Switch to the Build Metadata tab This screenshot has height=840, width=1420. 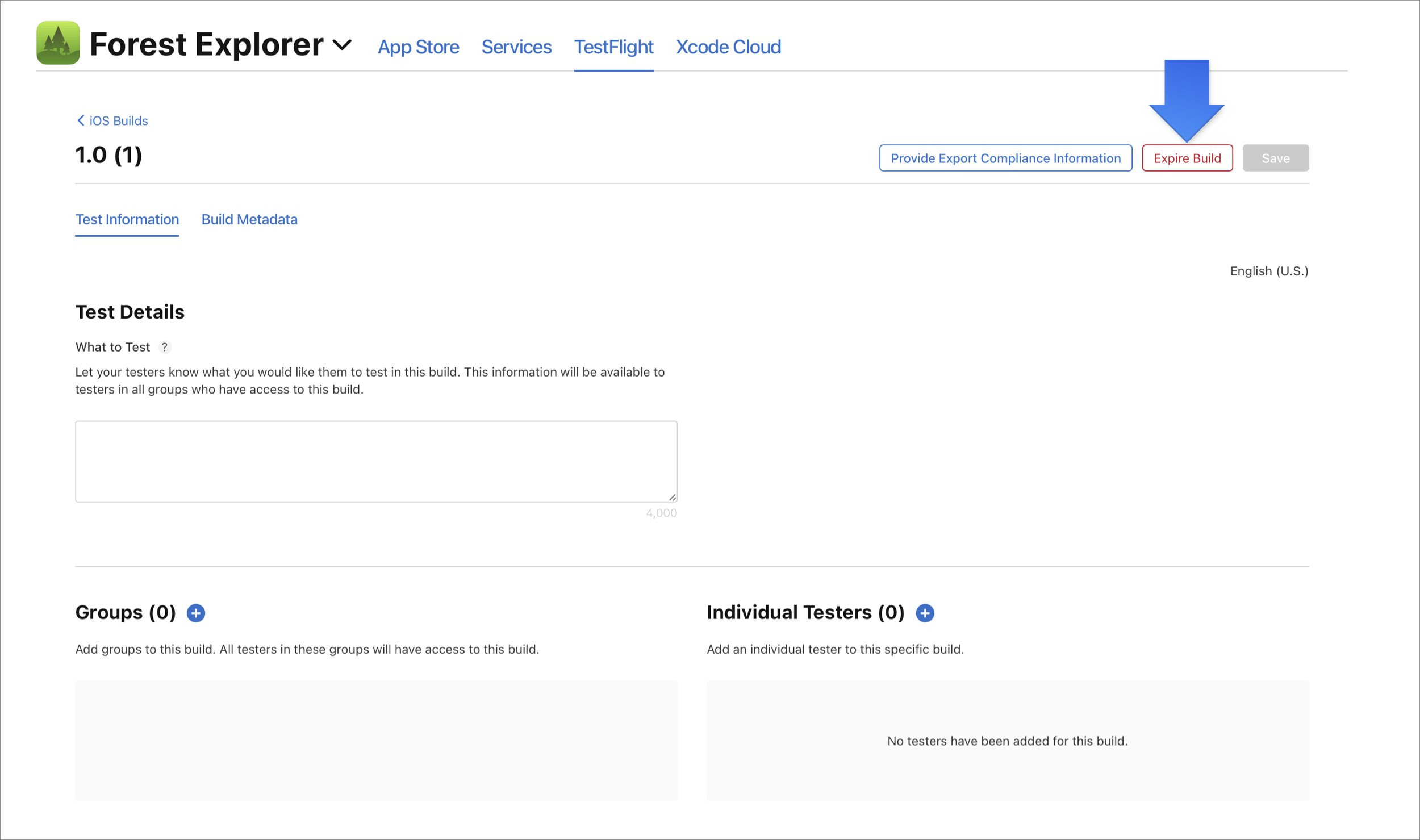coord(249,219)
